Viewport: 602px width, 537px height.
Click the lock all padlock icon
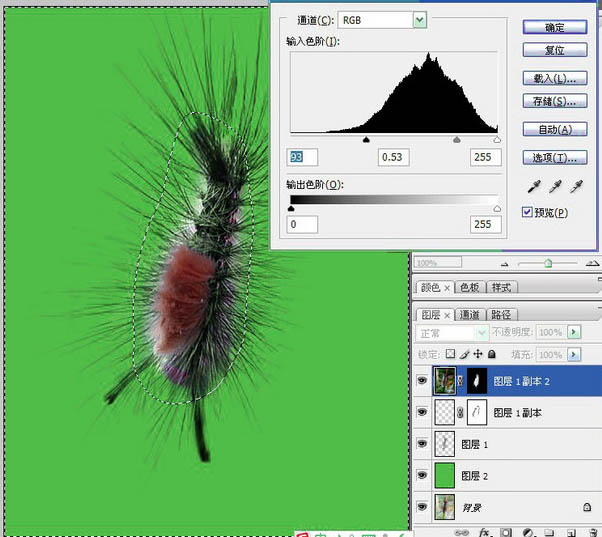pyautogui.click(x=491, y=354)
